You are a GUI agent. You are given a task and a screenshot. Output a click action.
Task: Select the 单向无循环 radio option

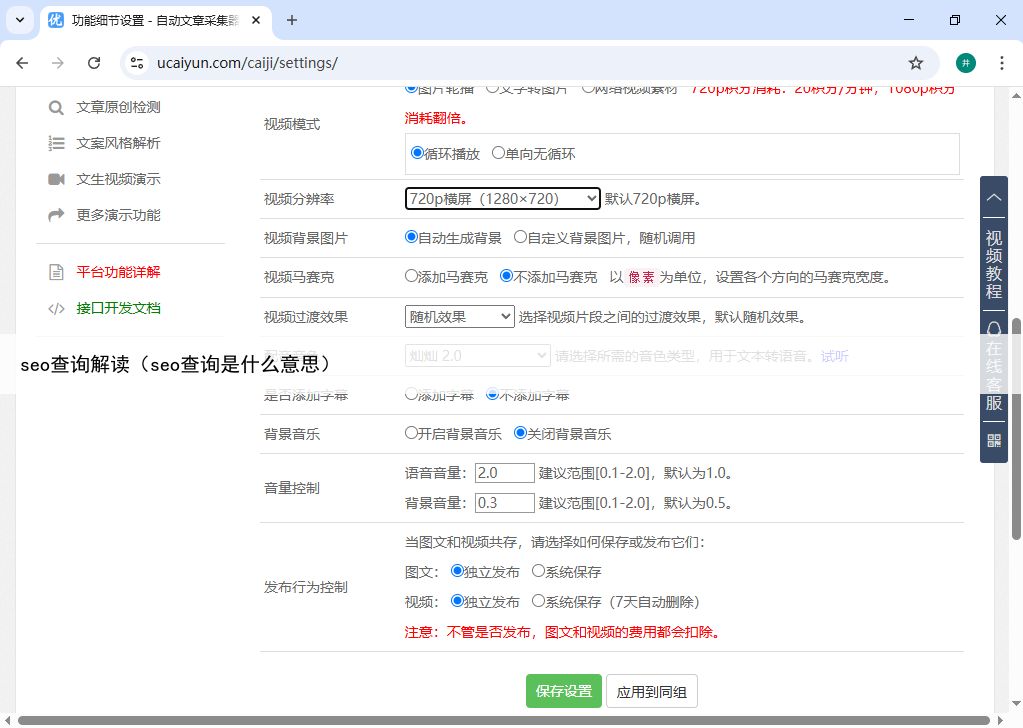coord(498,154)
